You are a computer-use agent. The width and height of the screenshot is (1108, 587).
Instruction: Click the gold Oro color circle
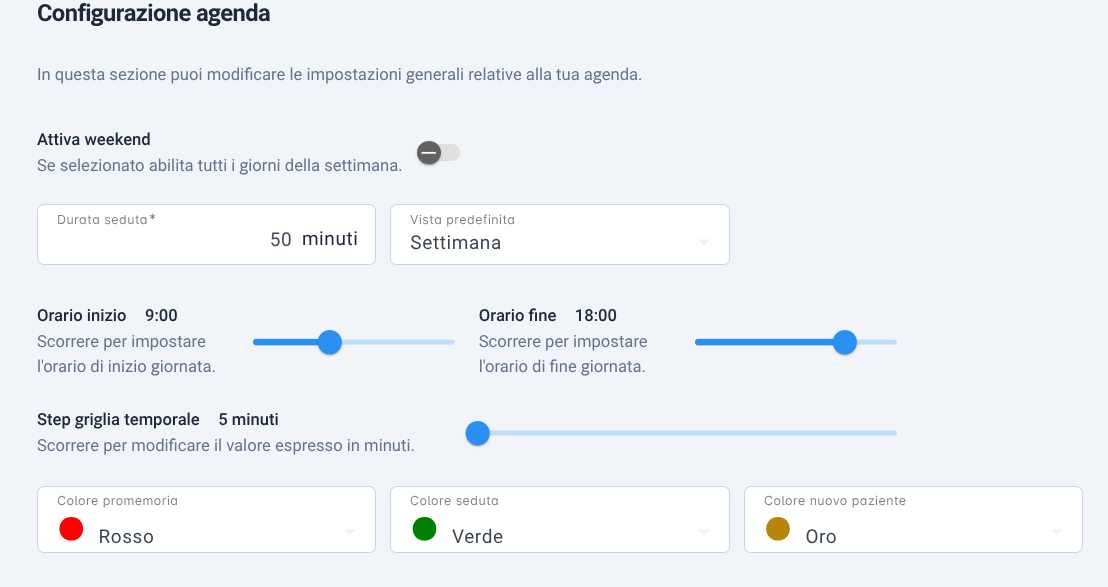778,529
